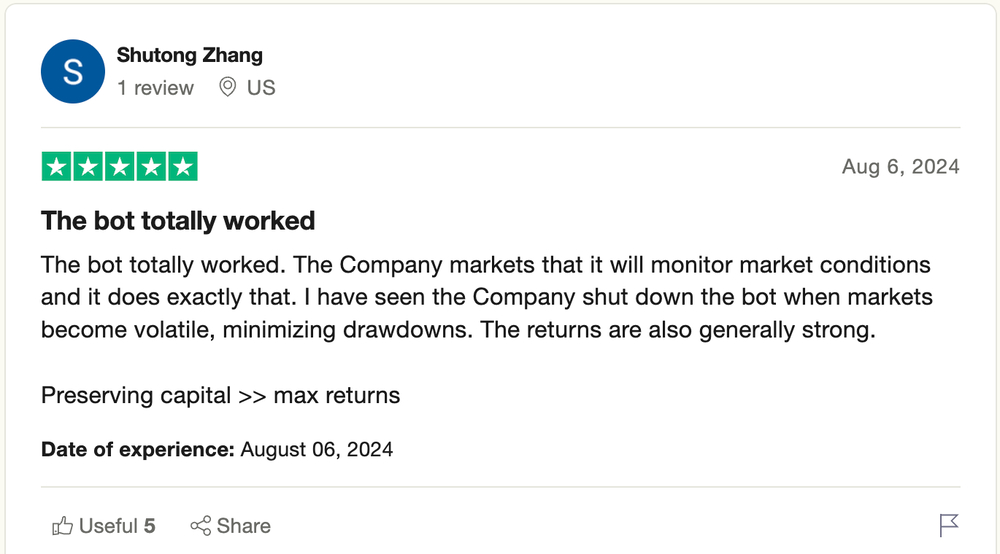1000x554 pixels.
Task: Open 'The bot totally worked' review title
Action: coord(178,221)
